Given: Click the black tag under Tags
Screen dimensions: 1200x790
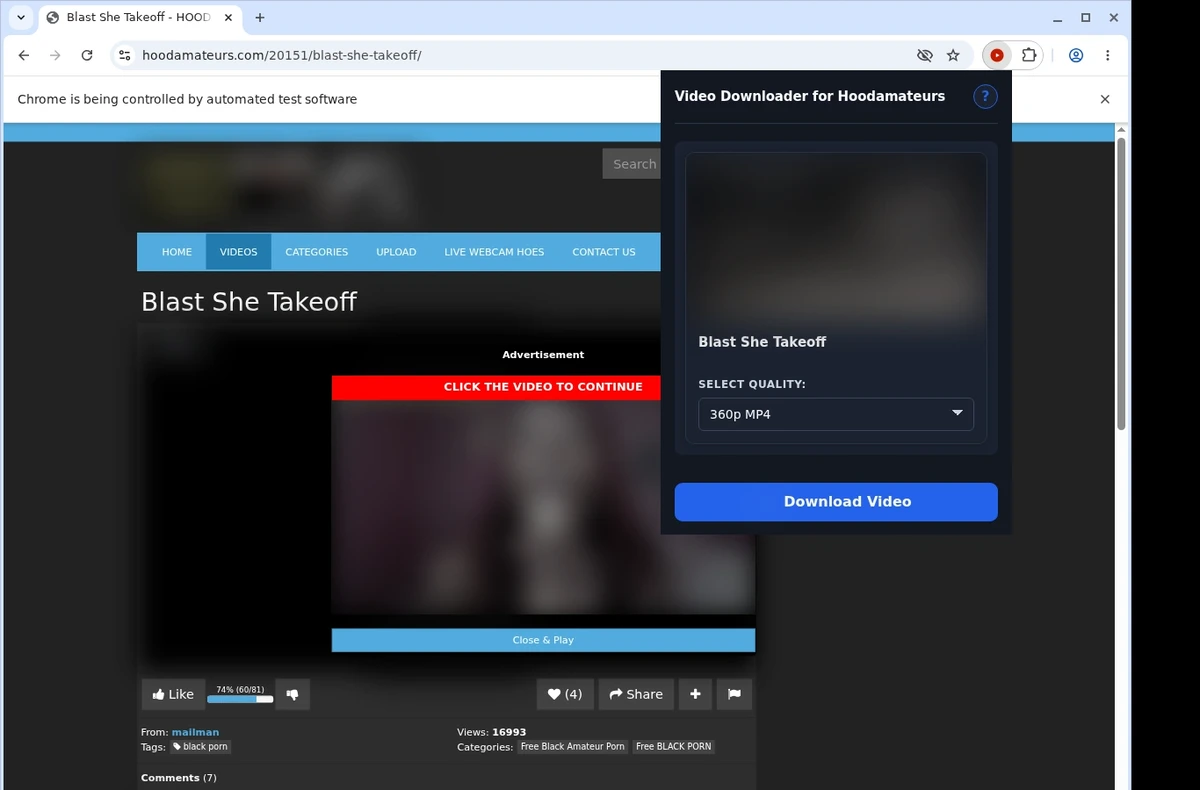Looking at the screenshot, I should (200, 747).
